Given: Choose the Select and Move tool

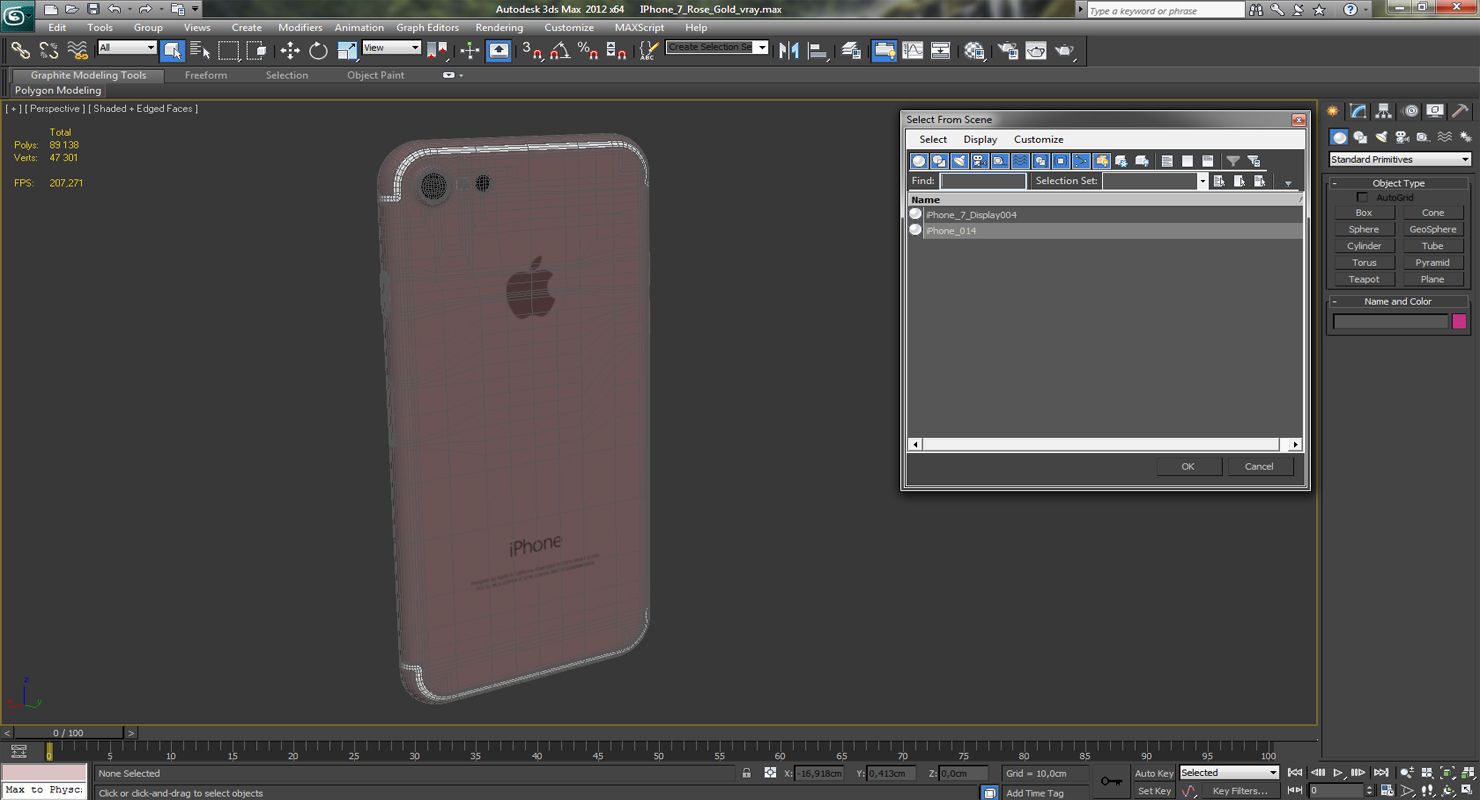Looking at the screenshot, I should (x=290, y=50).
